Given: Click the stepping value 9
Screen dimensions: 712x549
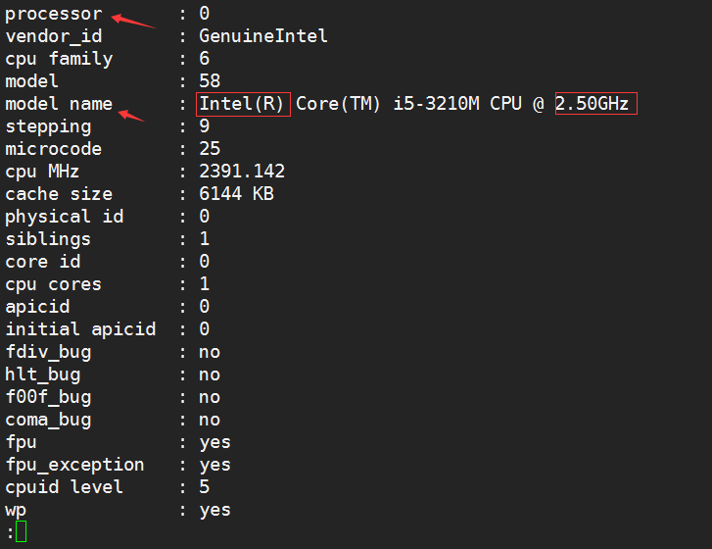Looking at the screenshot, I should (x=204, y=126).
